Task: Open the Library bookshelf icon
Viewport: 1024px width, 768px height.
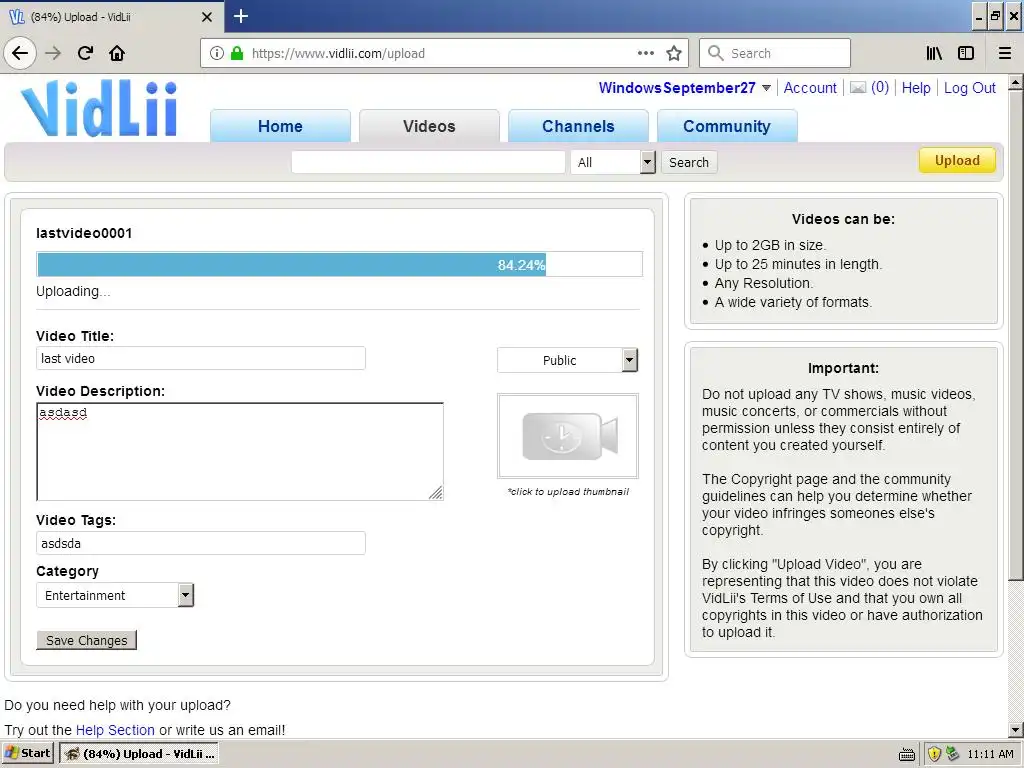Action: point(934,53)
